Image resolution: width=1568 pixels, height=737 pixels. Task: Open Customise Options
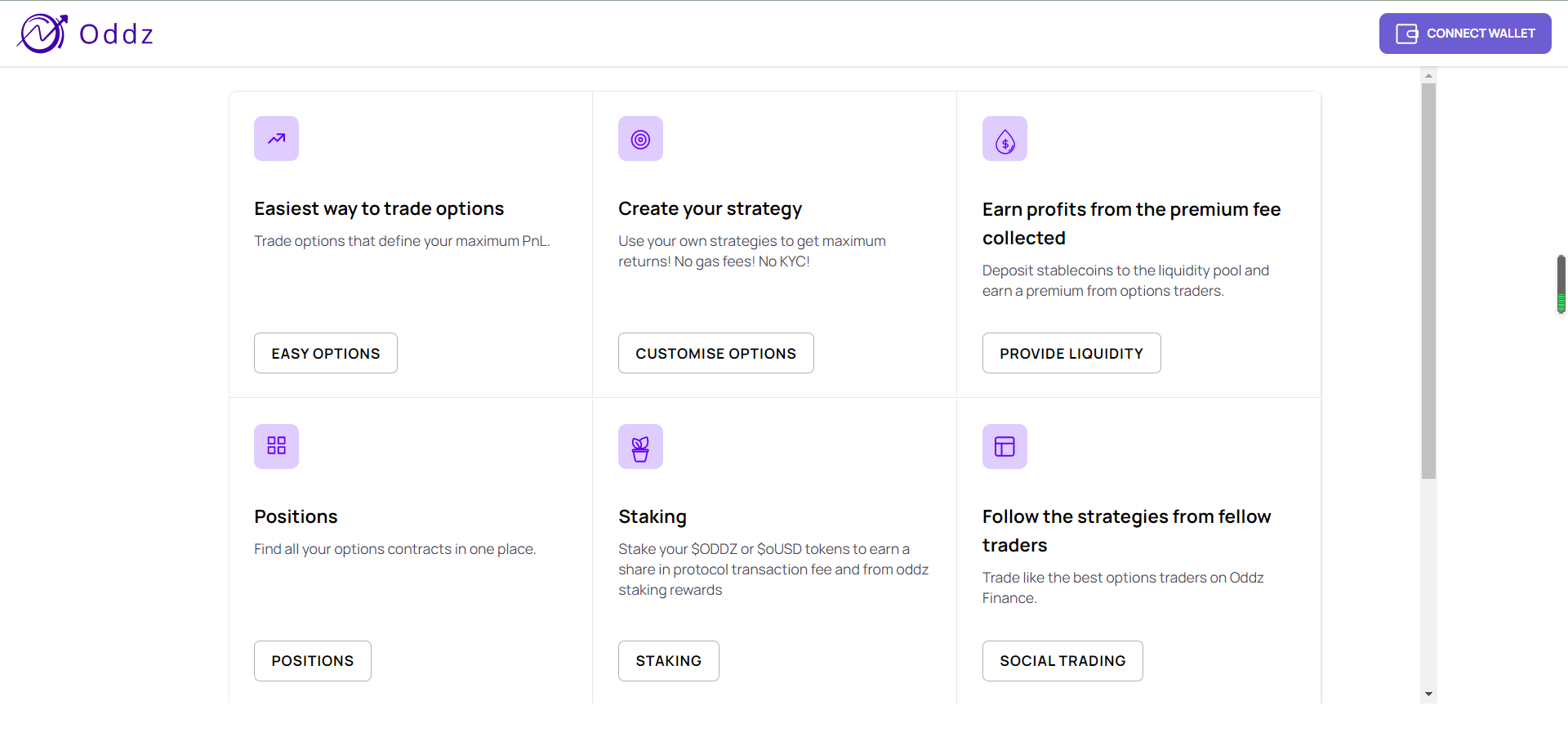tap(715, 353)
